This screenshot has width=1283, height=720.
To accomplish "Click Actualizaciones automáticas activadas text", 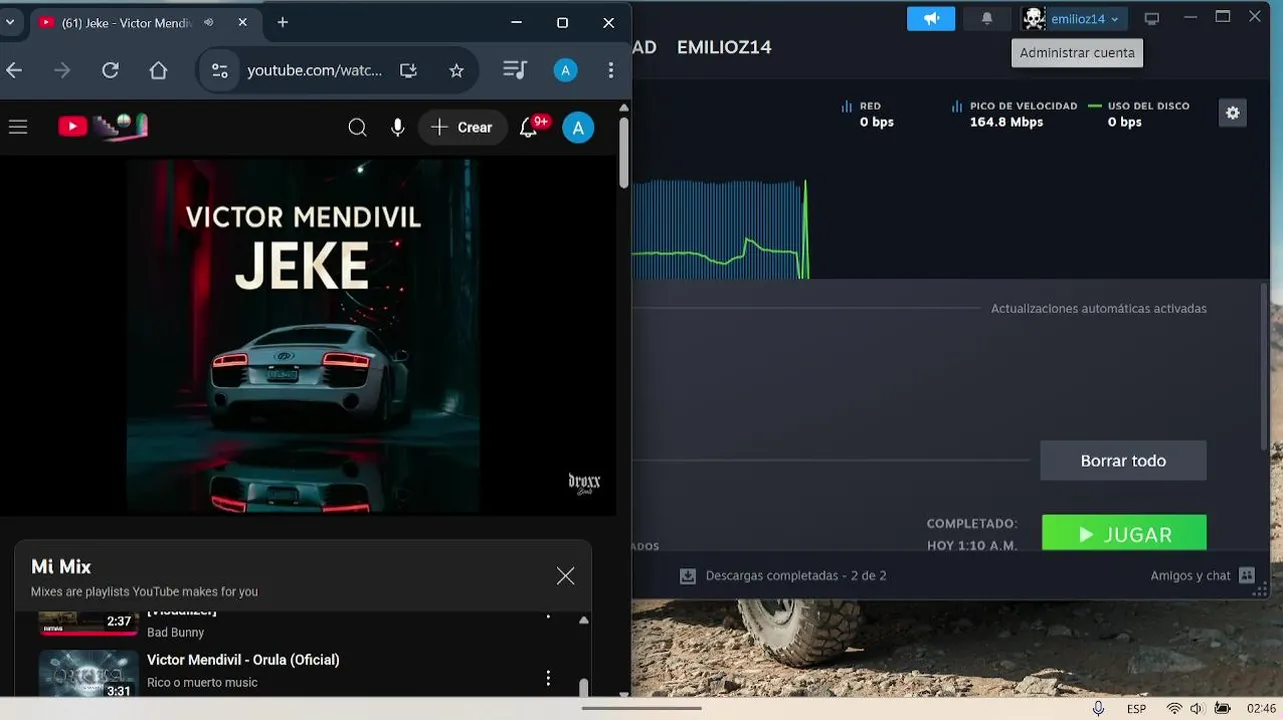I will coord(1099,309).
